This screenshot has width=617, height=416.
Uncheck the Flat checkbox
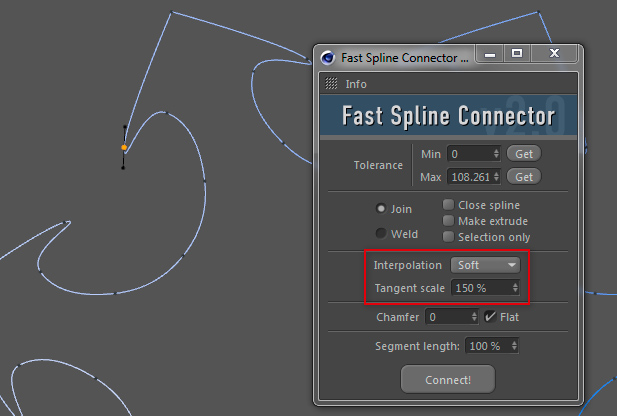[x=490, y=316]
